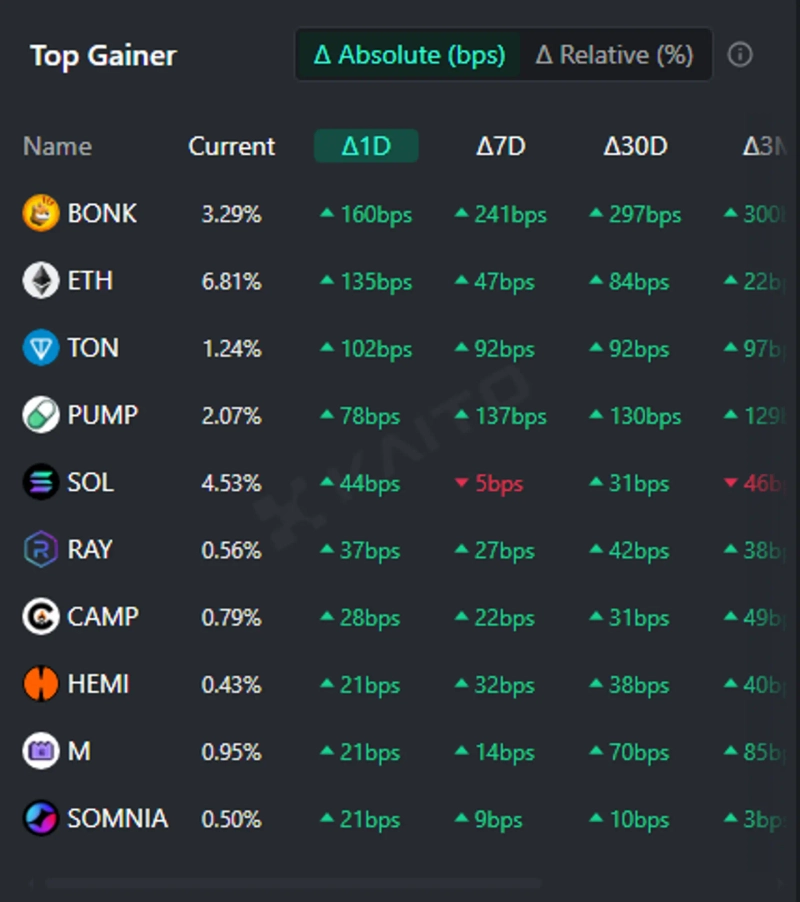Open the M token name link
The width and height of the screenshot is (800, 902).
(79, 751)
